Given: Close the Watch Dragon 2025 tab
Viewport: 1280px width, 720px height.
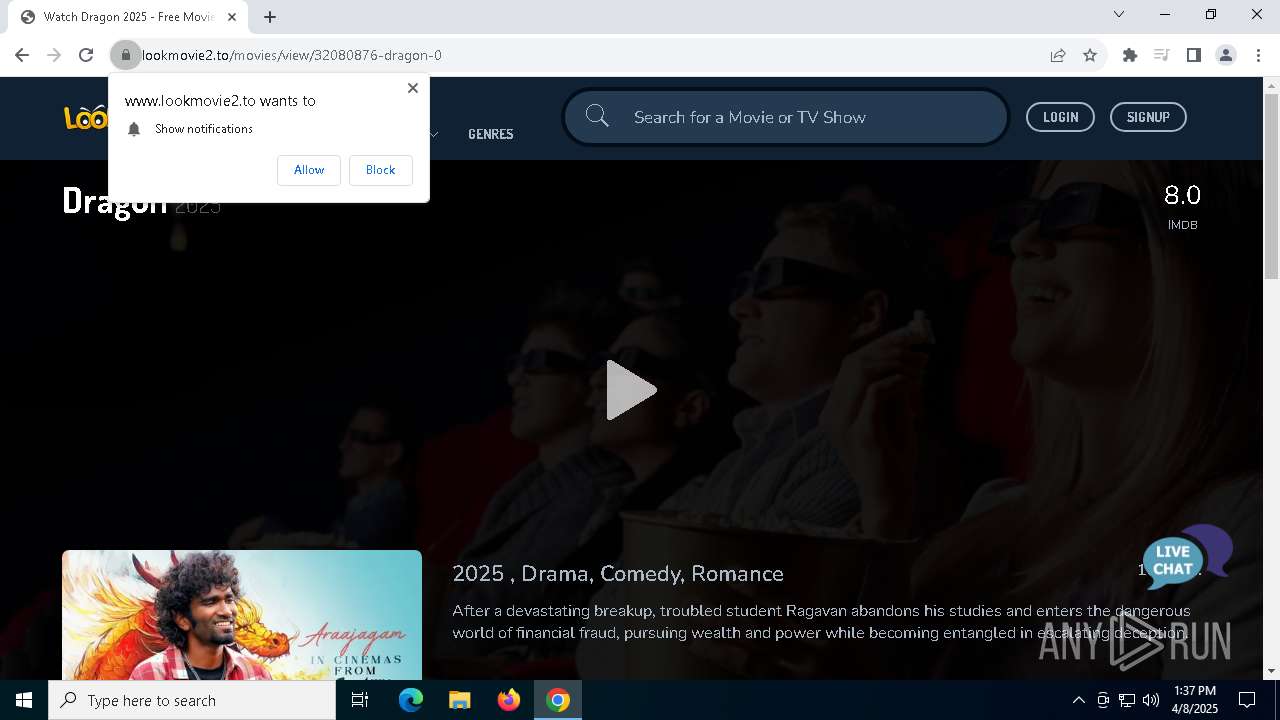Looking at the screenshot, I should pos(232,17).
